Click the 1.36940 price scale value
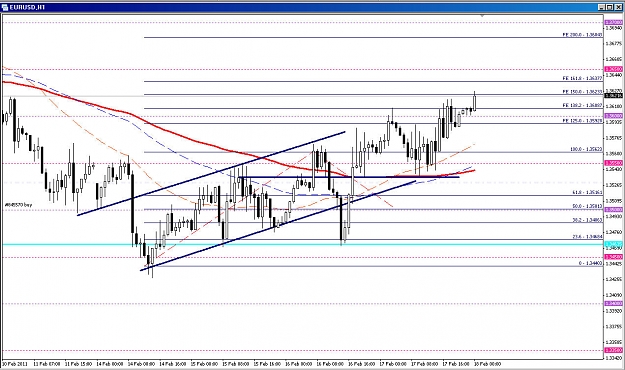Viewport: 625px width, 370px height. tap(613, 28)
